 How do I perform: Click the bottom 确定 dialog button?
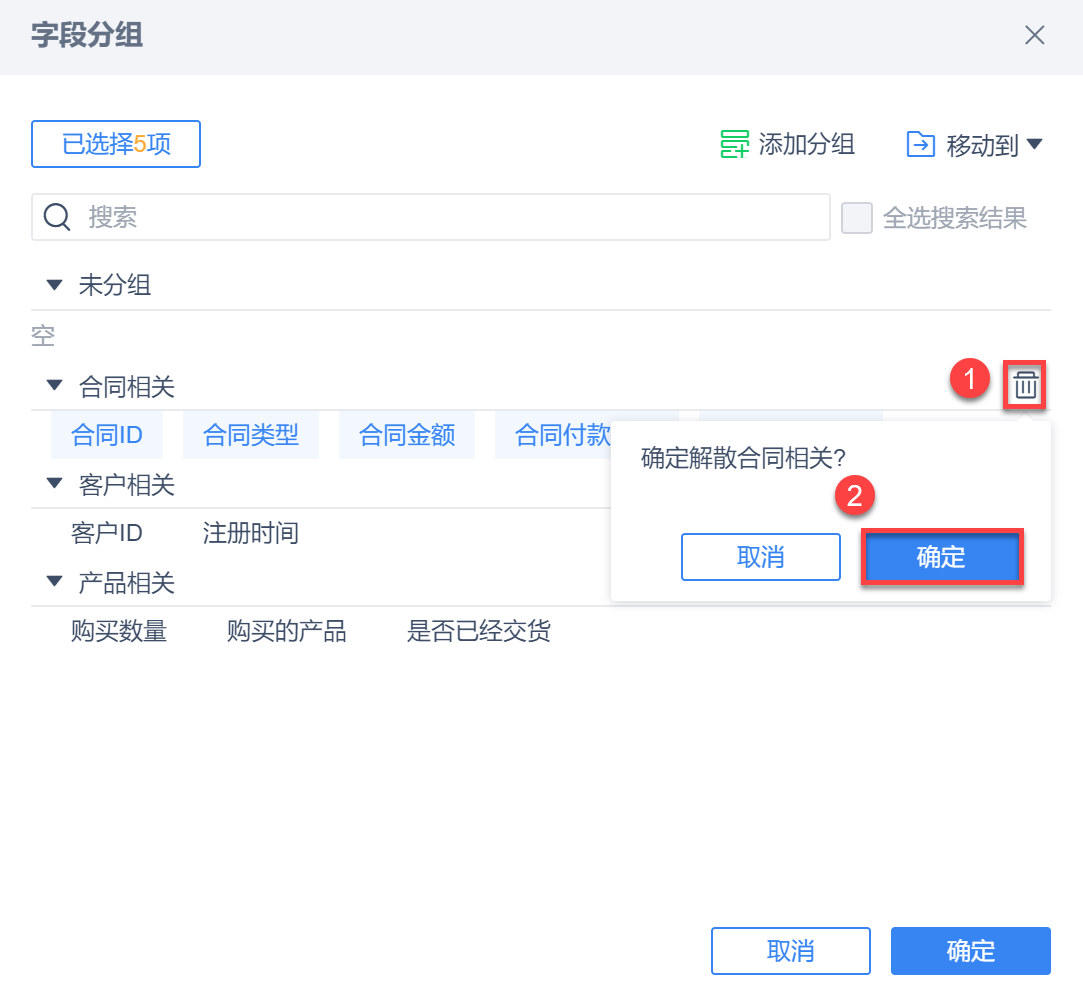pyautogui.click(x=970, y=950)
